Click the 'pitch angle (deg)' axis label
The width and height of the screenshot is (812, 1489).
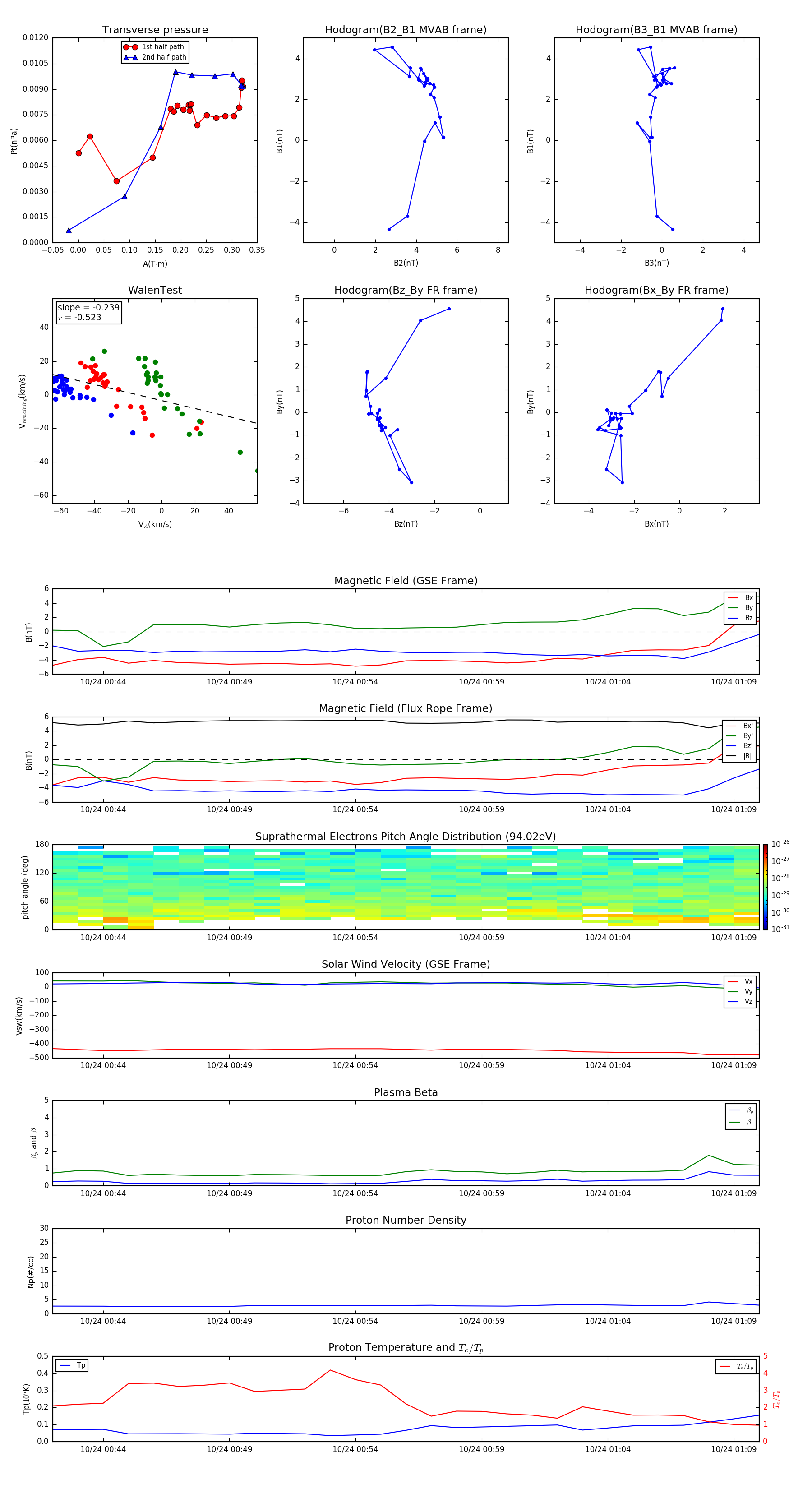click(25, 887)
